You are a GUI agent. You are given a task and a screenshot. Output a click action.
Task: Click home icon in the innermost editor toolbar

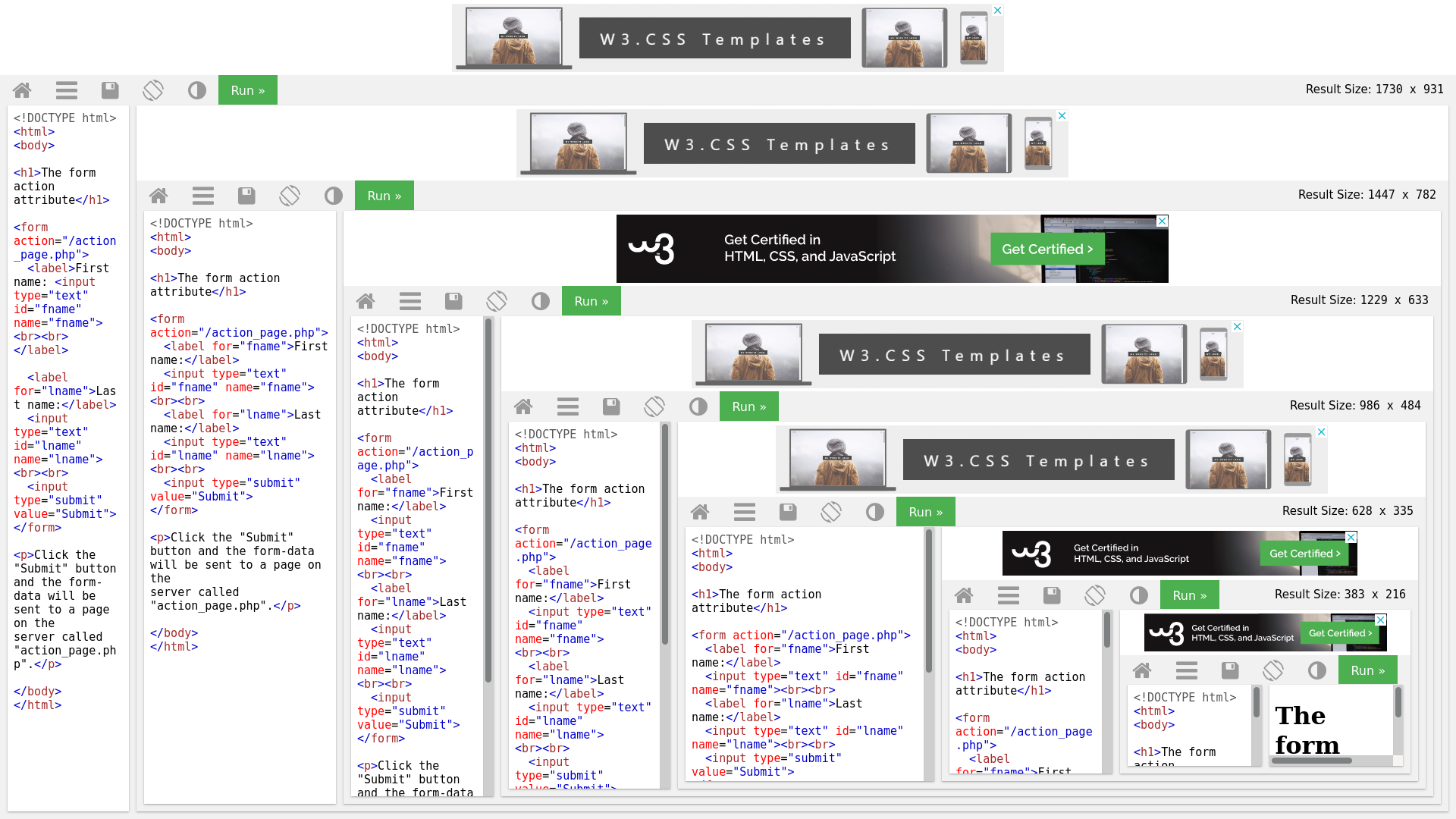coord(1142,671)
